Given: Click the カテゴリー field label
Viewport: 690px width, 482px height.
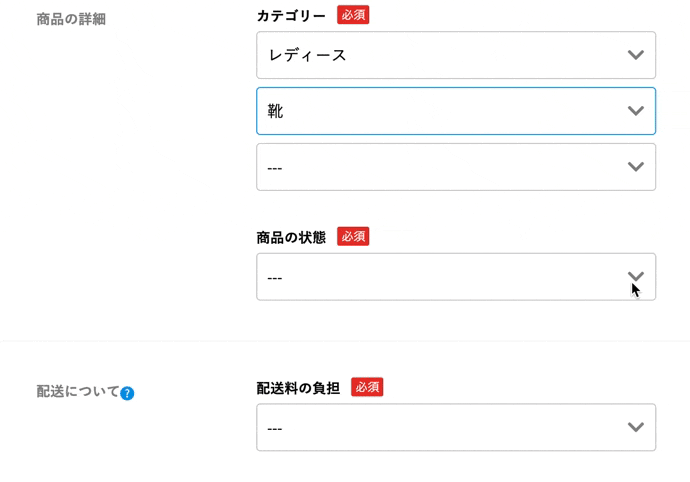Looking at the screenshot, I should 291,16.
